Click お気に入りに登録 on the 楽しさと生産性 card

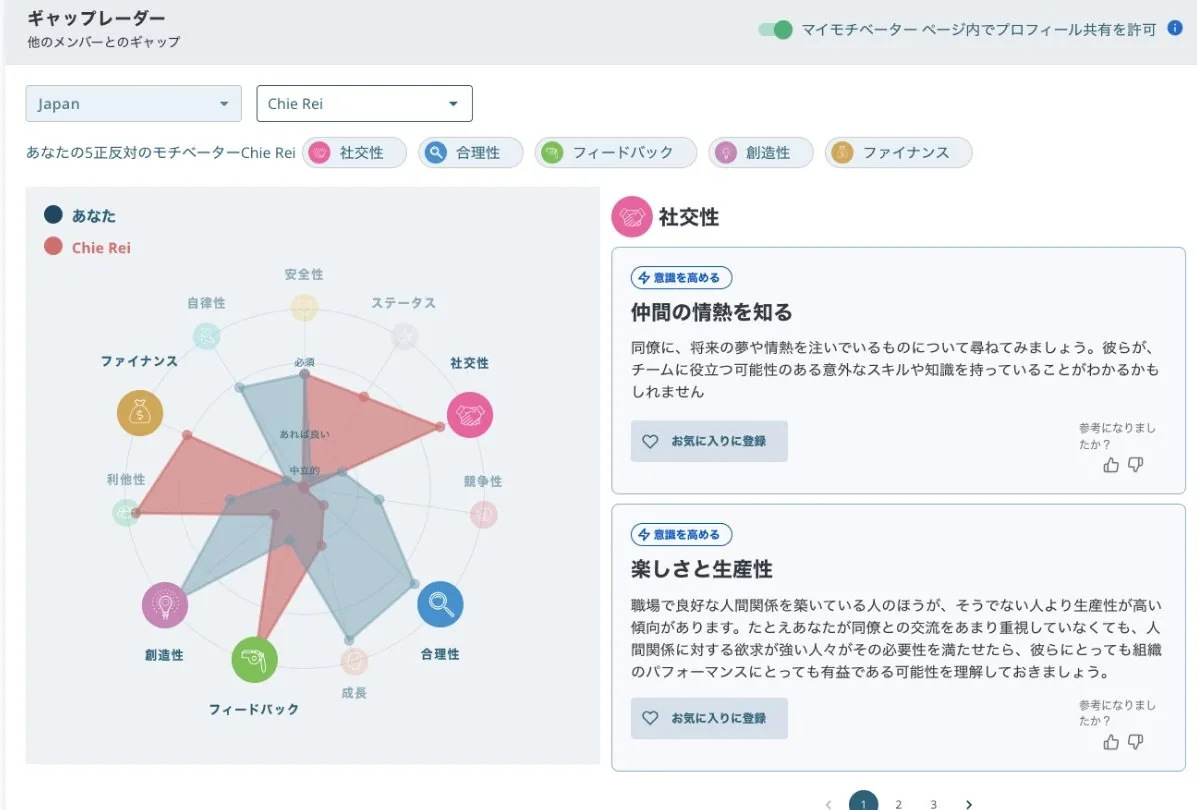click(x=708, y=718)
